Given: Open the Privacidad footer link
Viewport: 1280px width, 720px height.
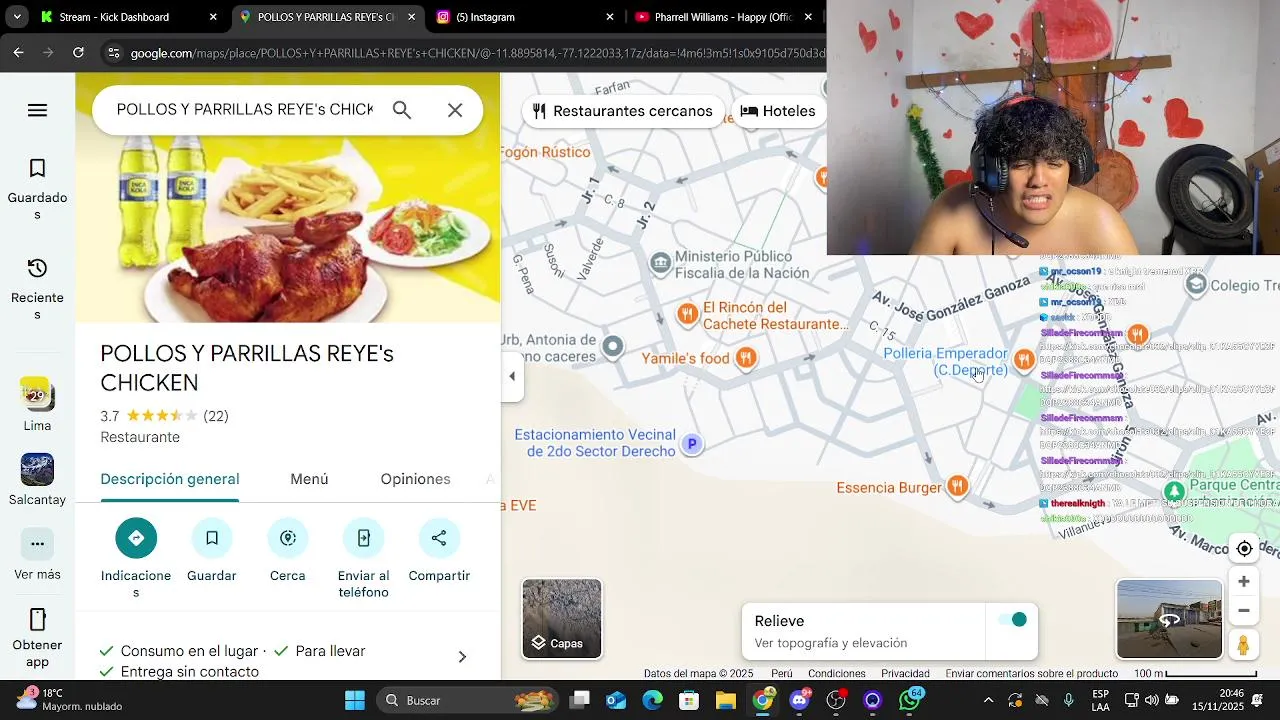Looking at the screenshot, I should 905,674.
